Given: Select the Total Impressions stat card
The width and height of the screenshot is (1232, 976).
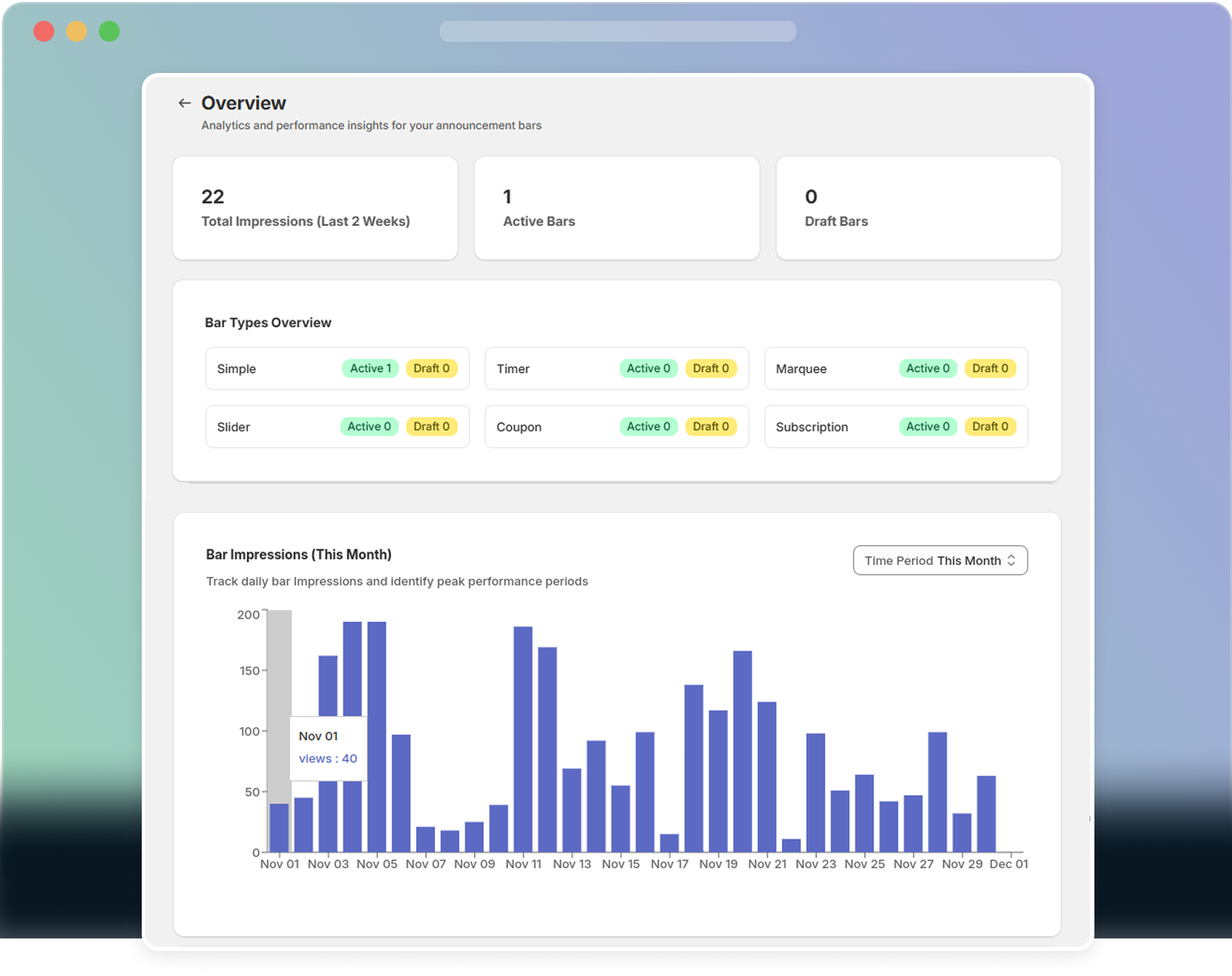Looking at the screenshot, I should click(x=315, y=208).
